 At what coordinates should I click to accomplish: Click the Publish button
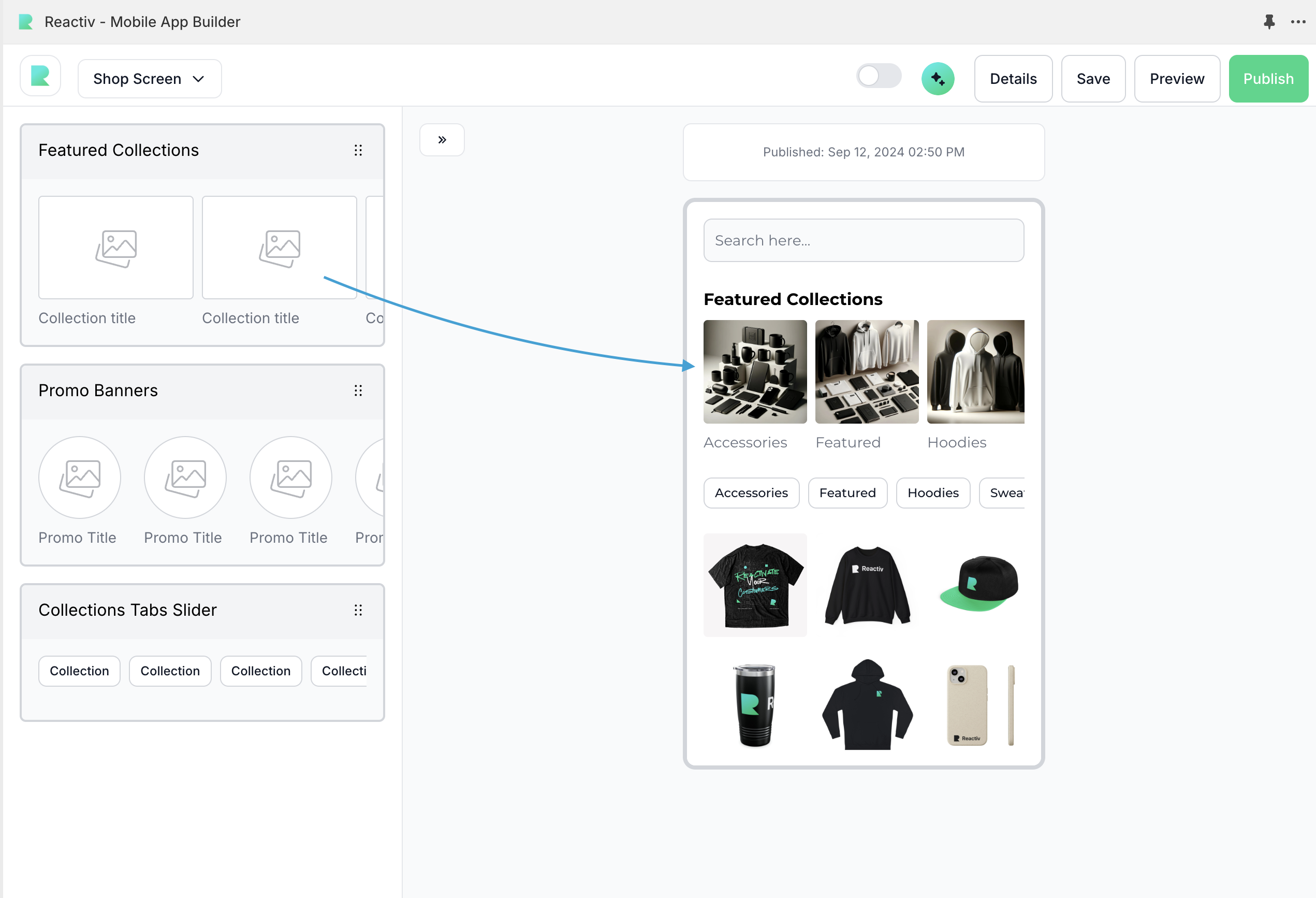coord(1268,79)
